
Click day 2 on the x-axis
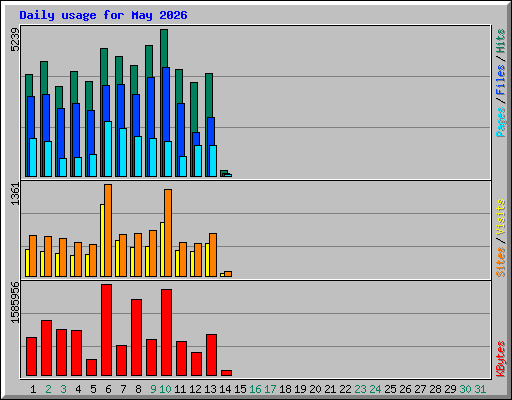48,389
